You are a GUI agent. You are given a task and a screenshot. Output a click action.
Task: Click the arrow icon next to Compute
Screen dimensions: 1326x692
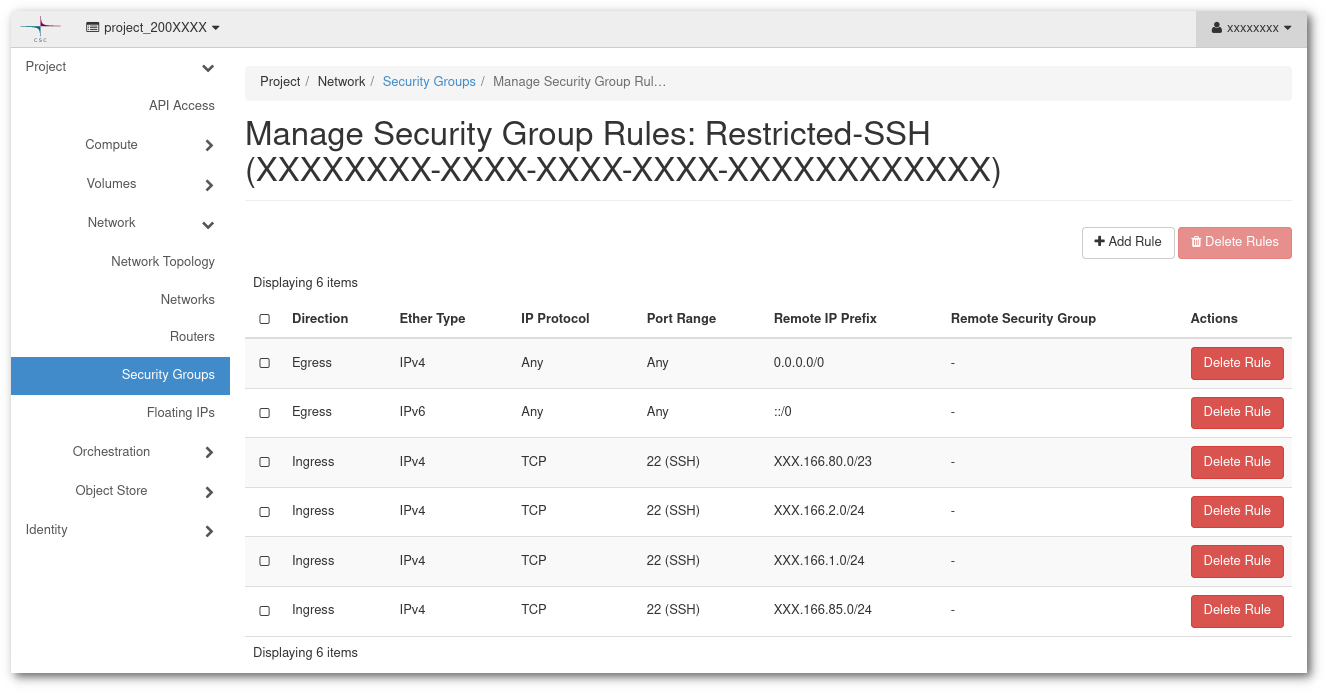tap(209, 145)
